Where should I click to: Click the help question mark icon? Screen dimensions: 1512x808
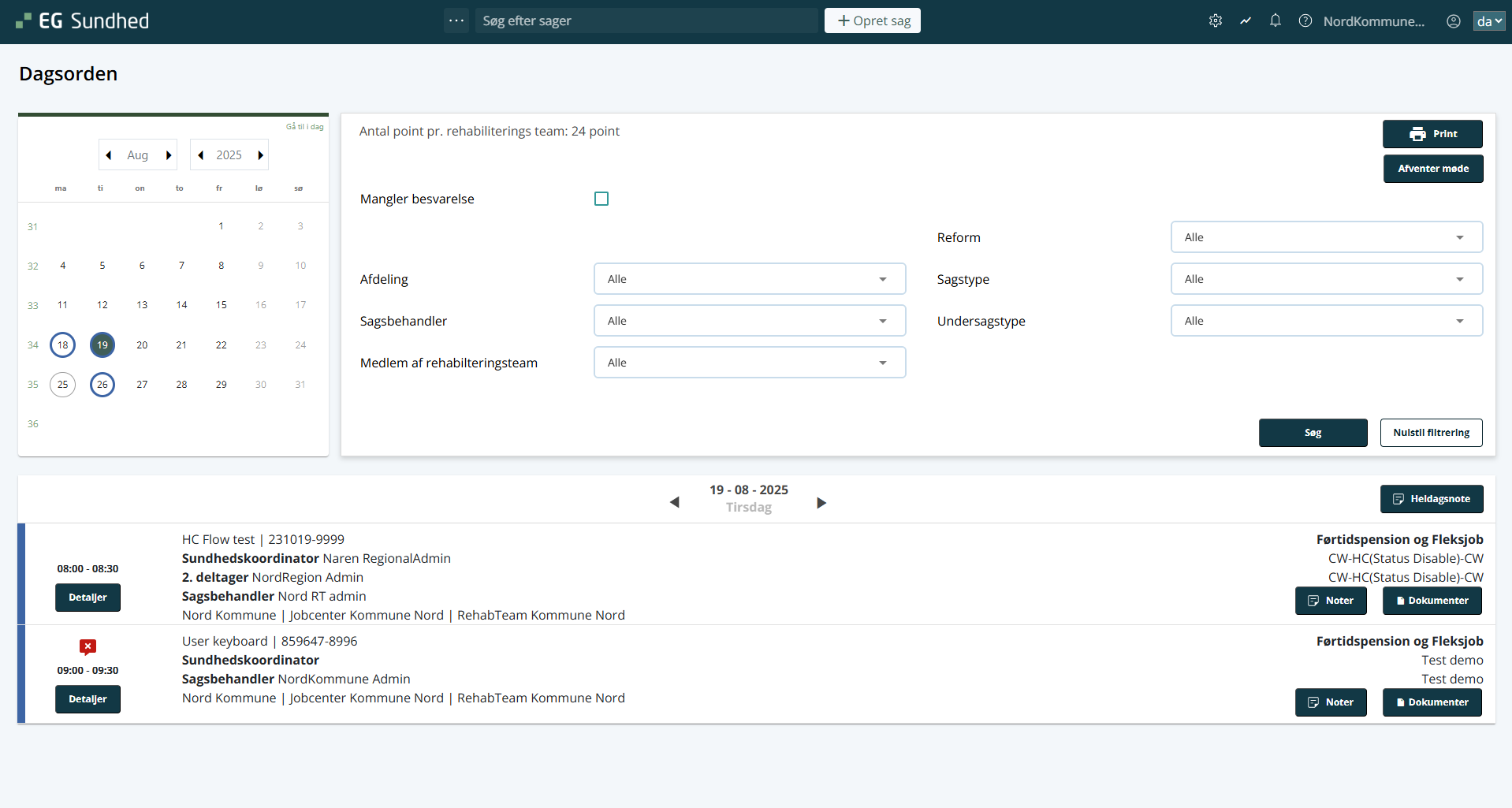click(x=1305, y=21)
